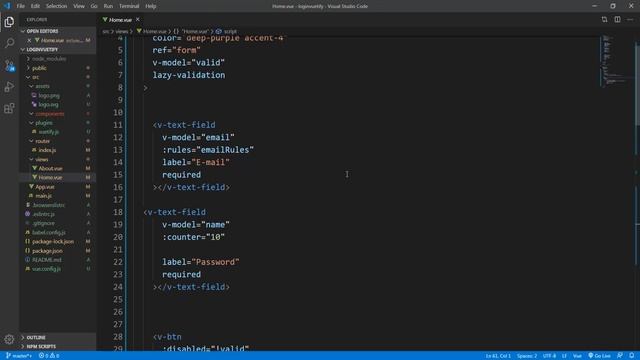Expand the Outline section
640x360 pixels.
(57, 338)
